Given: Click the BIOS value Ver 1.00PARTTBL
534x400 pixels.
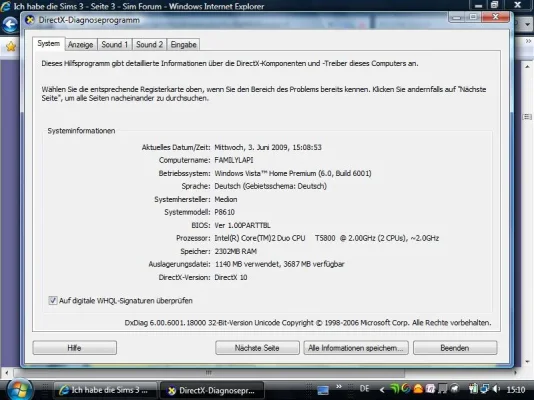Looking at the screenshot, I should 242,225.
